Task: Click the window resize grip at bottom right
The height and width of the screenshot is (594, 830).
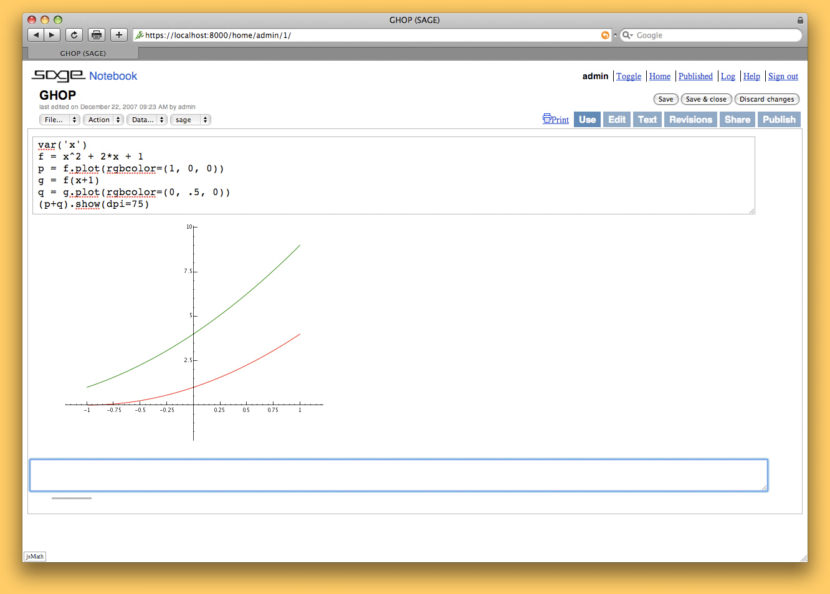Action: point(804,558)
